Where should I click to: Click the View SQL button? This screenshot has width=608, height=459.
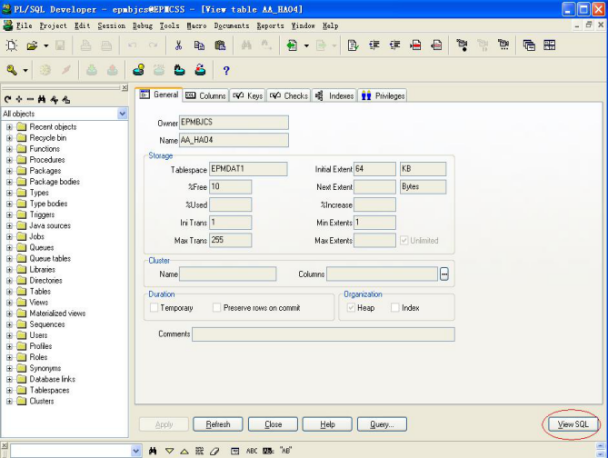[x=573, y=424]
